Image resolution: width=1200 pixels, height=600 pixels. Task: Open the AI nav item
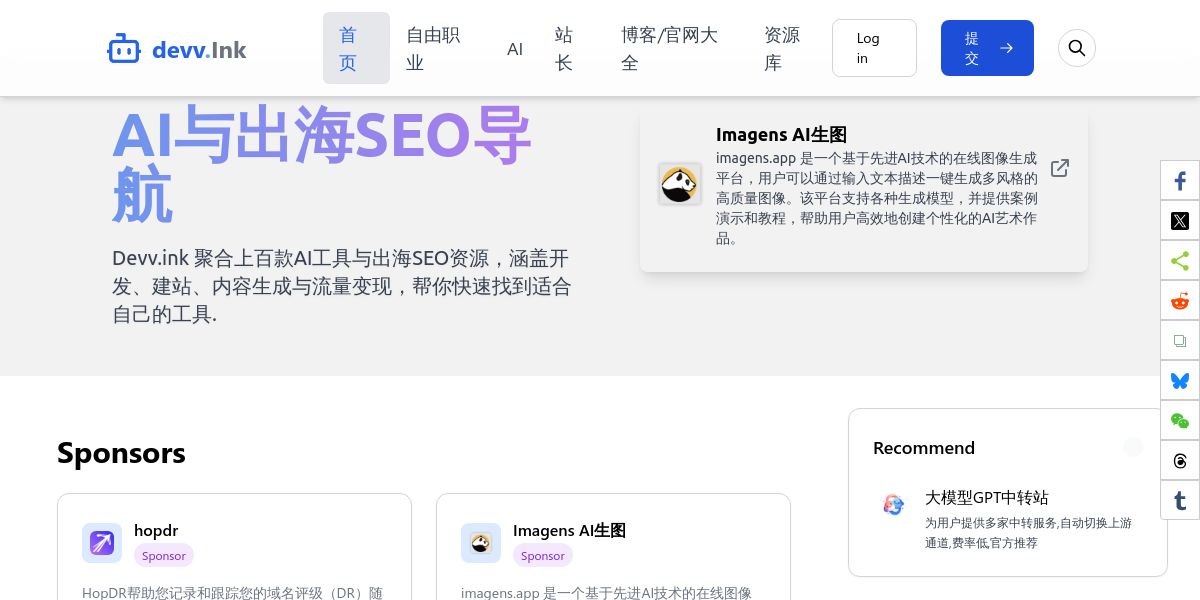(515, 48)
